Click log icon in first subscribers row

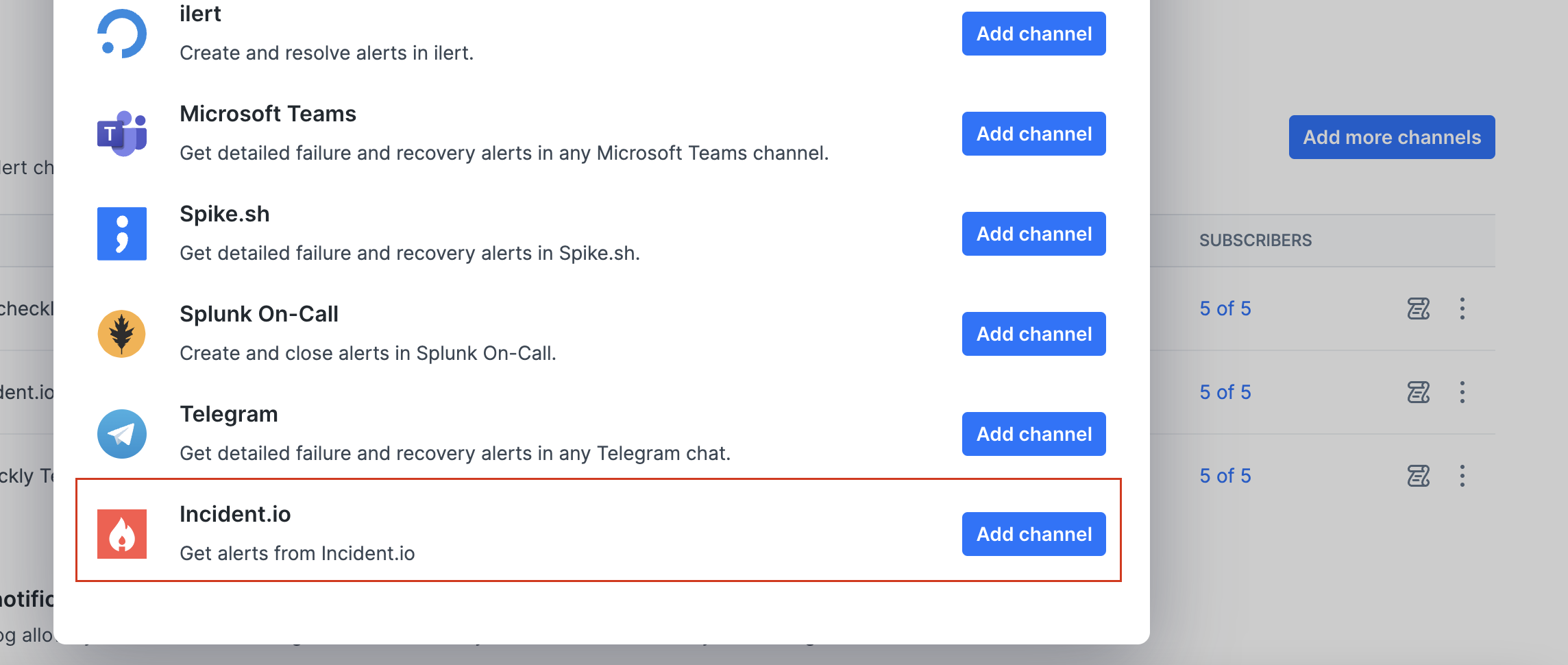coord(1419,309)
